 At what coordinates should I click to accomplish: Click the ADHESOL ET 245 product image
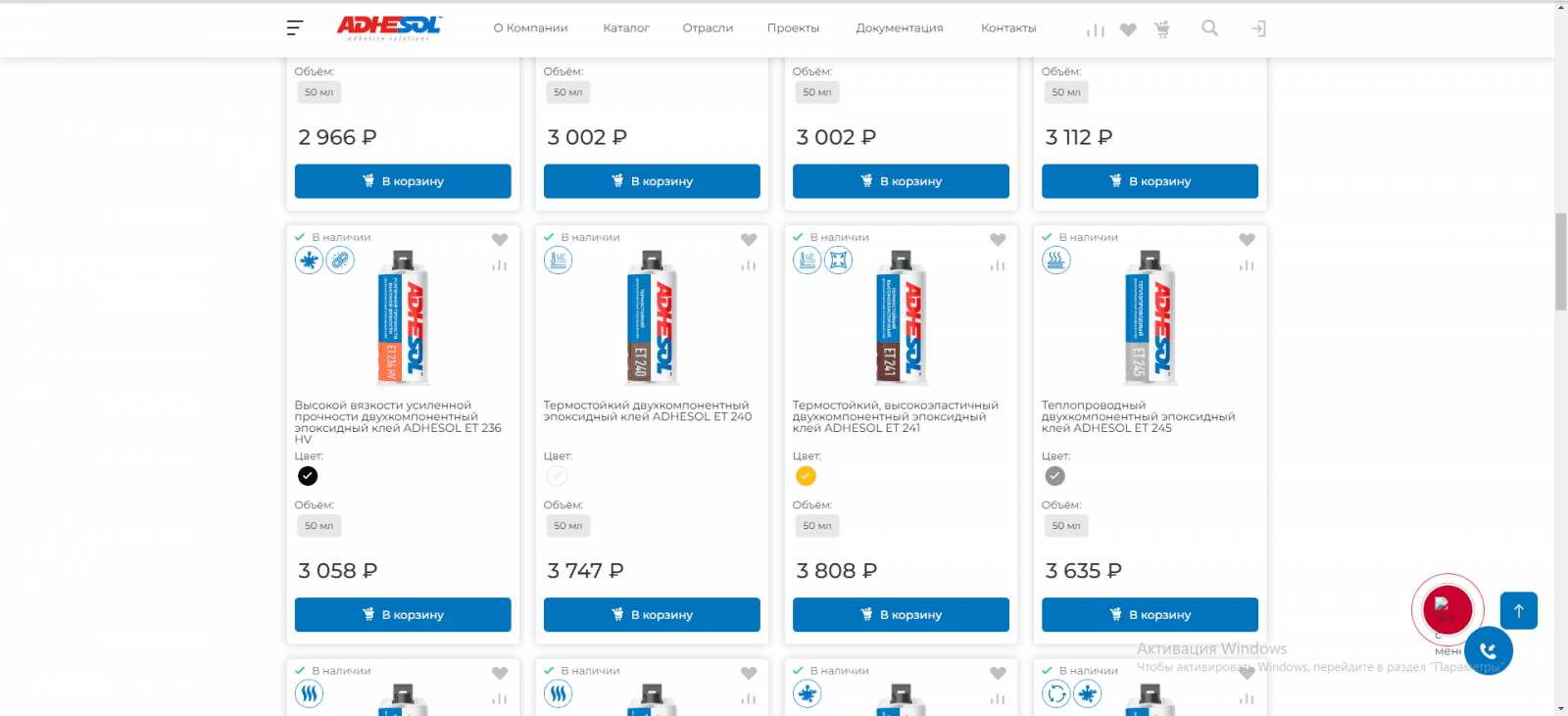tap(1150, 318)
